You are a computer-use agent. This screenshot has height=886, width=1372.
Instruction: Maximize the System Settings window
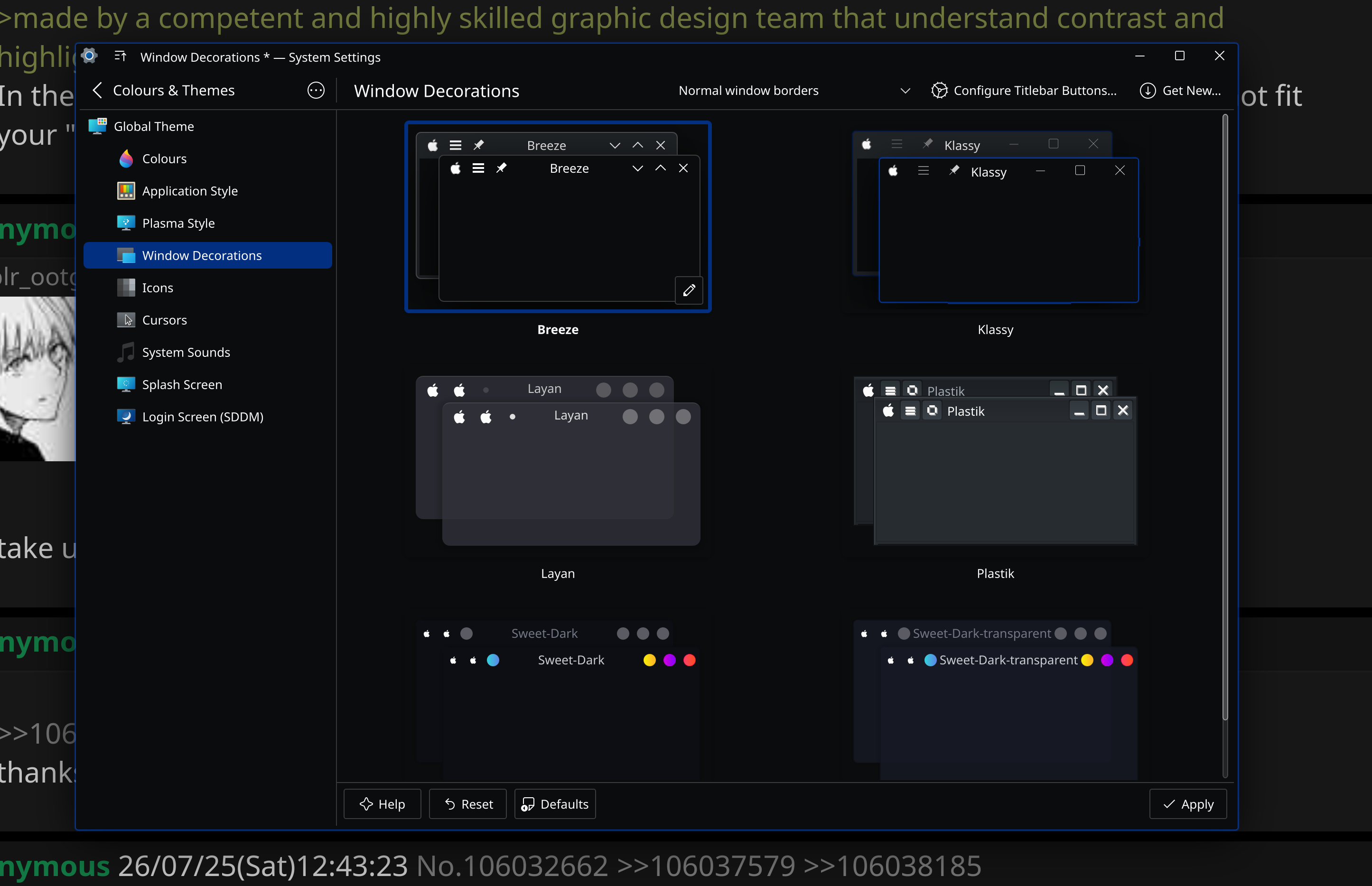1179,56
